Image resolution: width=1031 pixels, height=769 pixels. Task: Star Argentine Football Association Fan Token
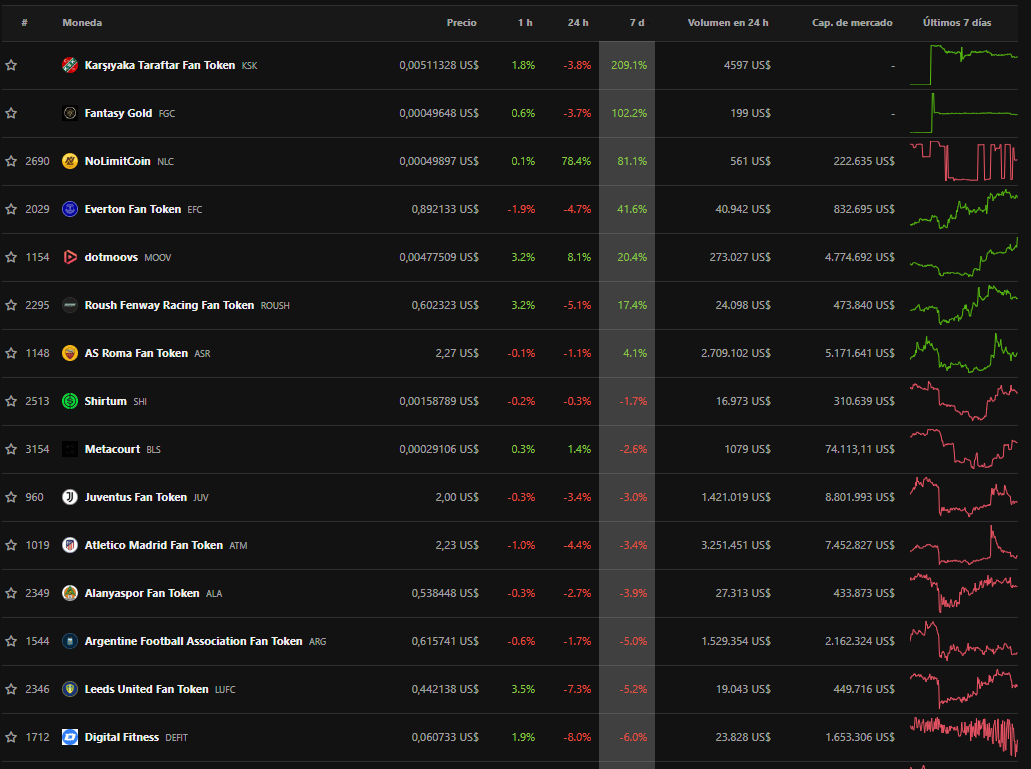11,641
